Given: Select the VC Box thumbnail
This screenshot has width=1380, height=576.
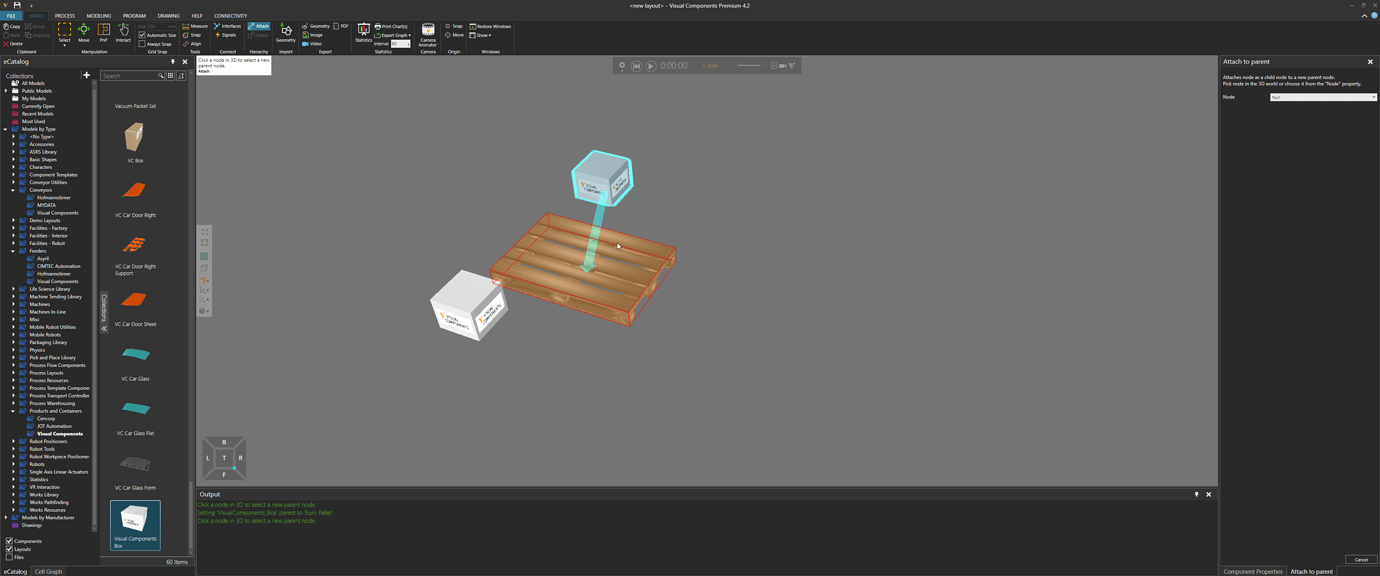Looking at the screenshot, I should pyautogui.click(x=135, y=138).
